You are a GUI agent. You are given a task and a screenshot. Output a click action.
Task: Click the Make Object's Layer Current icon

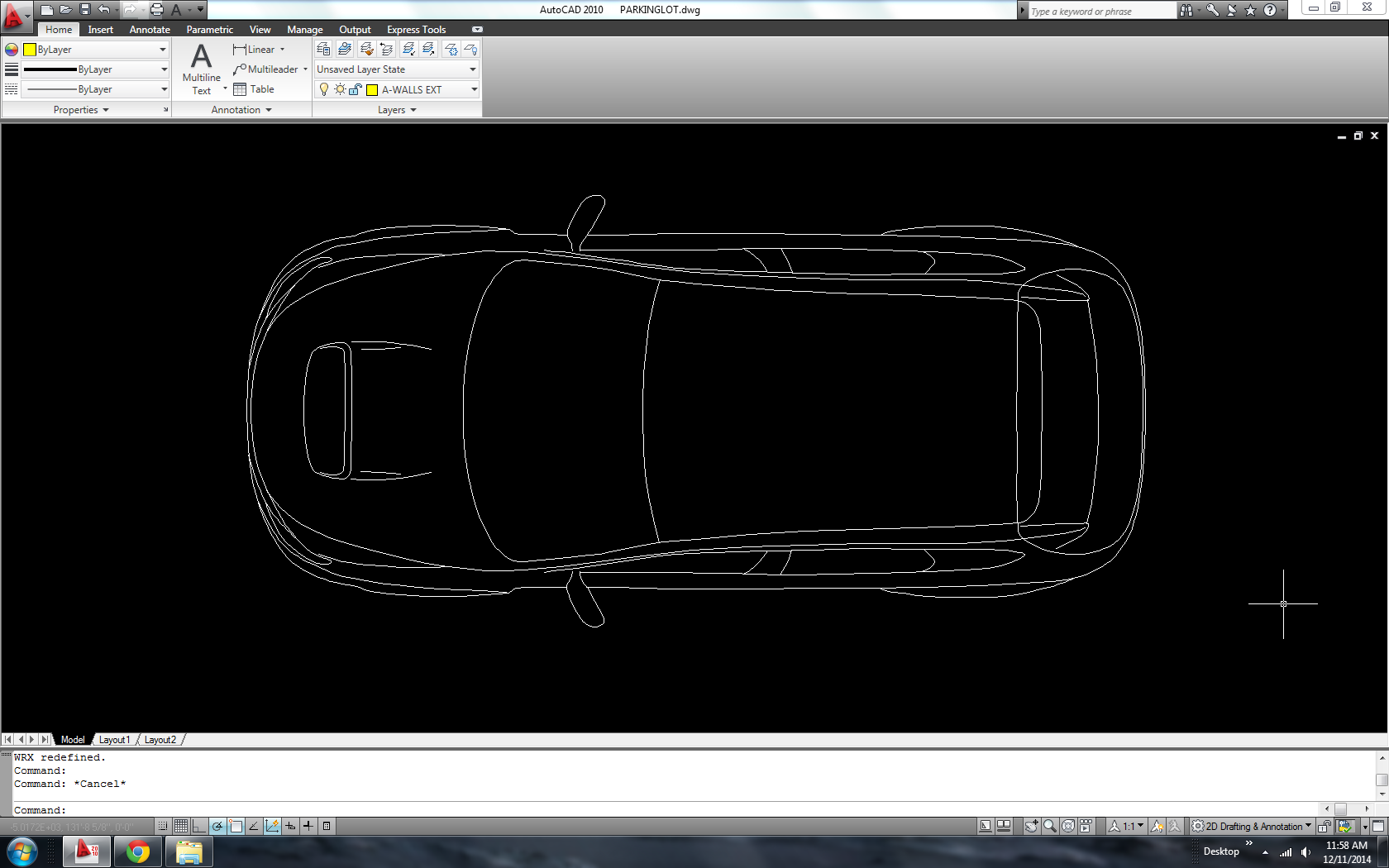[x=345, y=50]
